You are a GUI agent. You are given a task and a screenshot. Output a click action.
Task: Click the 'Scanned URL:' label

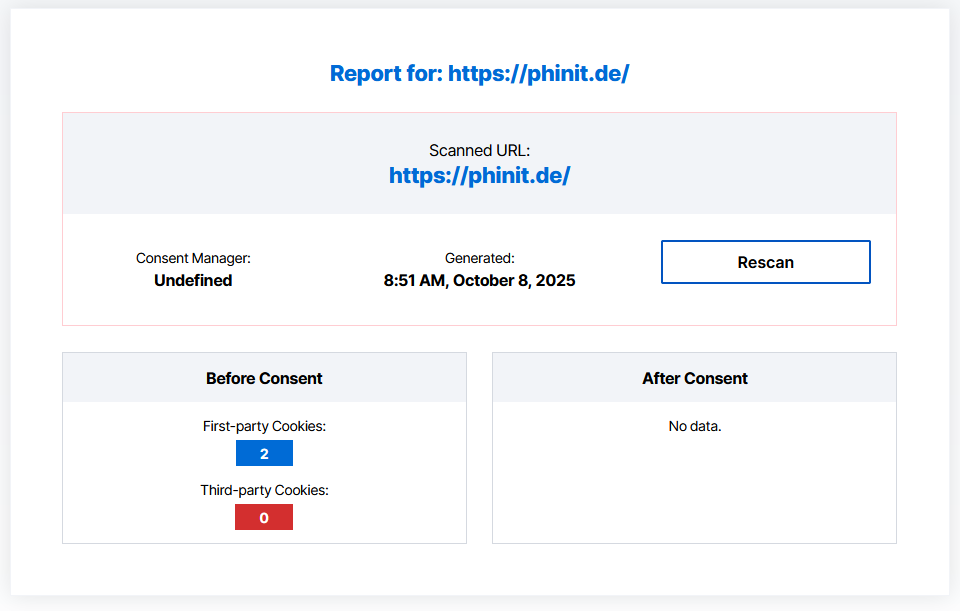pyautogui.click(x=479, y=151)
